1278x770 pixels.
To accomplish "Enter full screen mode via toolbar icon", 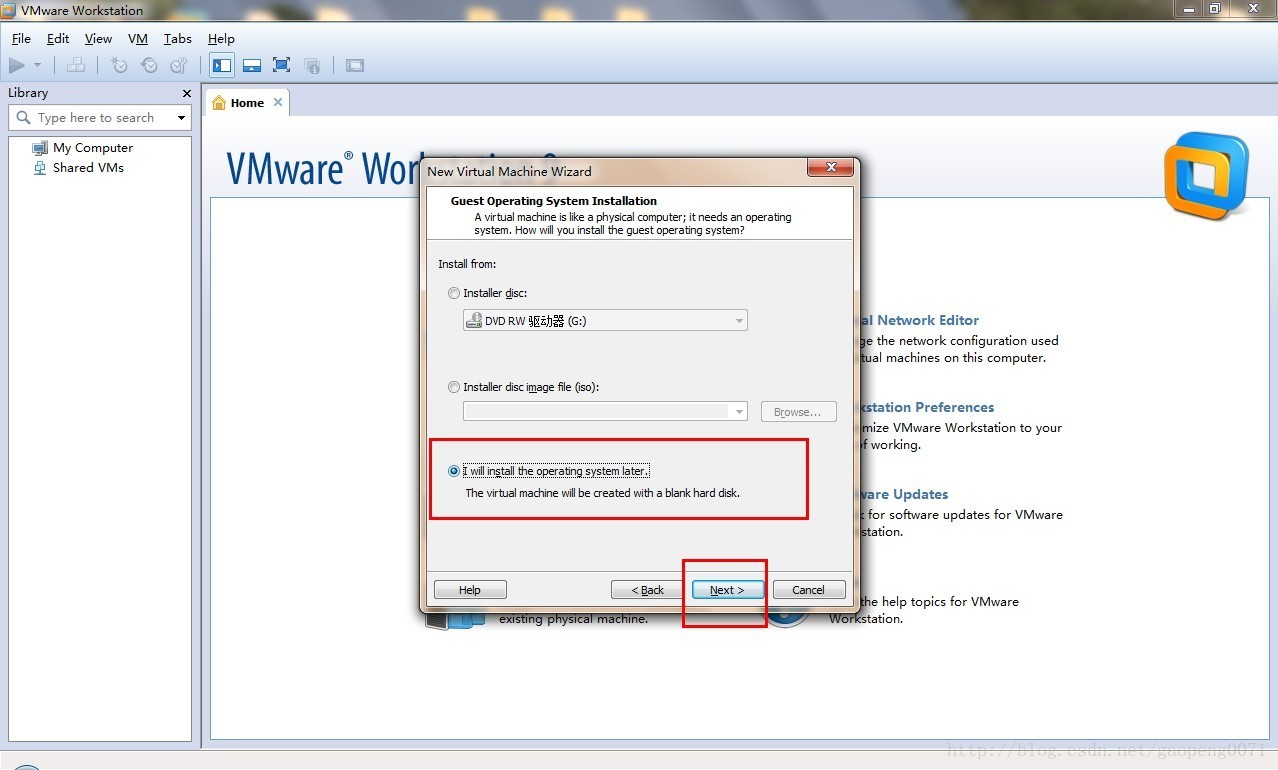I will 282,66.
